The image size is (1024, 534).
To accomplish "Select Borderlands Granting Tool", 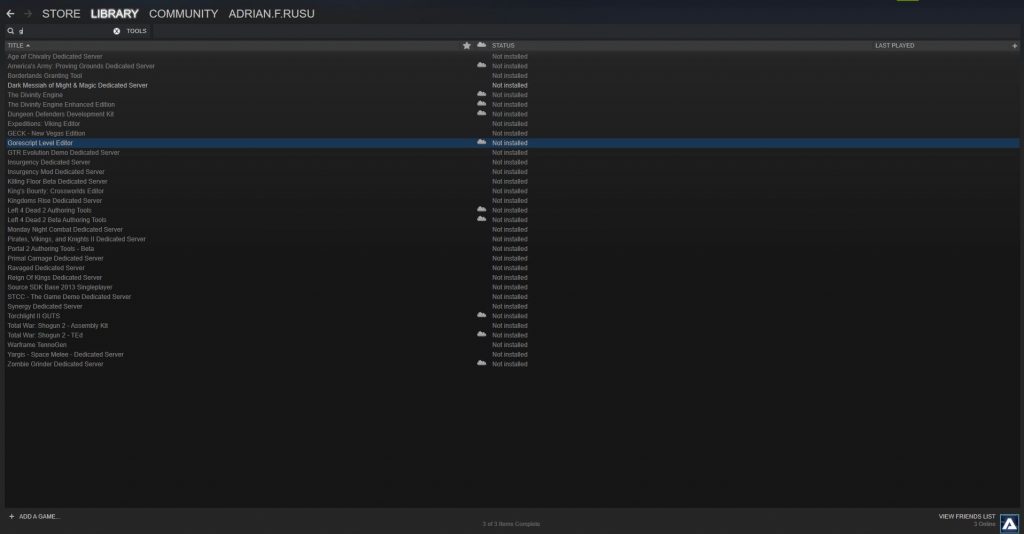I will click(44, 76).
